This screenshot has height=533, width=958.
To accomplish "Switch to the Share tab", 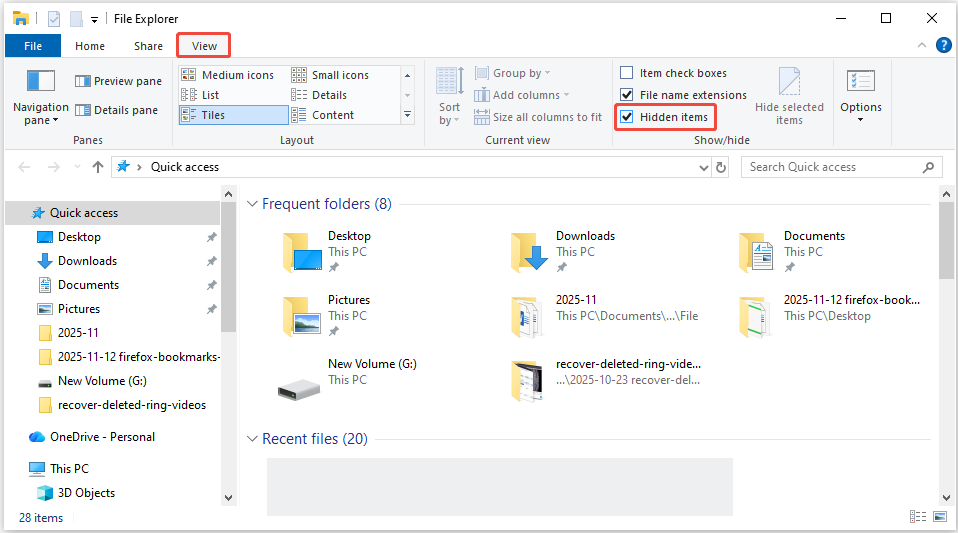I will coord(148,46).
